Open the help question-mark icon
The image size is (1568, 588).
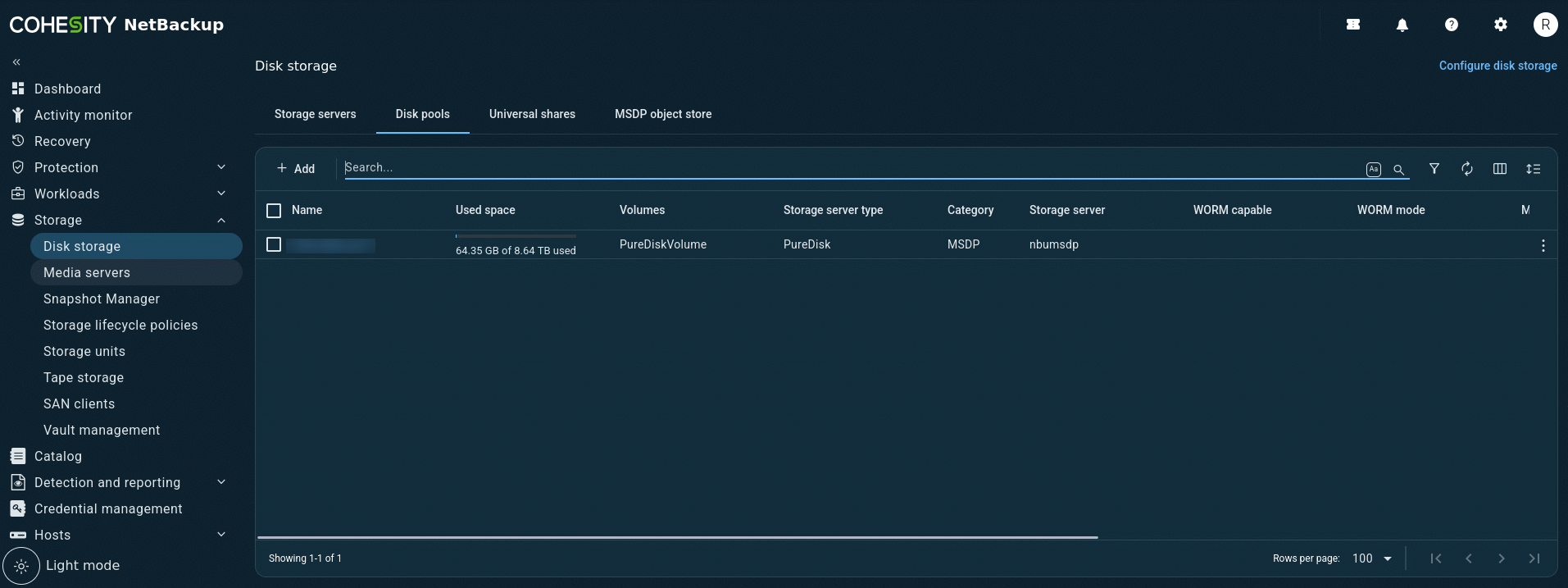[x=1452, y=25]
